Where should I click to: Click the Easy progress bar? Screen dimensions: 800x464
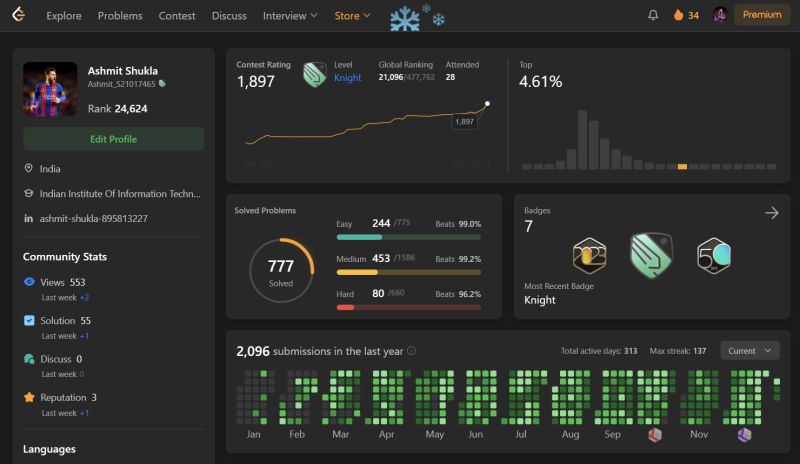pos(409,237)
